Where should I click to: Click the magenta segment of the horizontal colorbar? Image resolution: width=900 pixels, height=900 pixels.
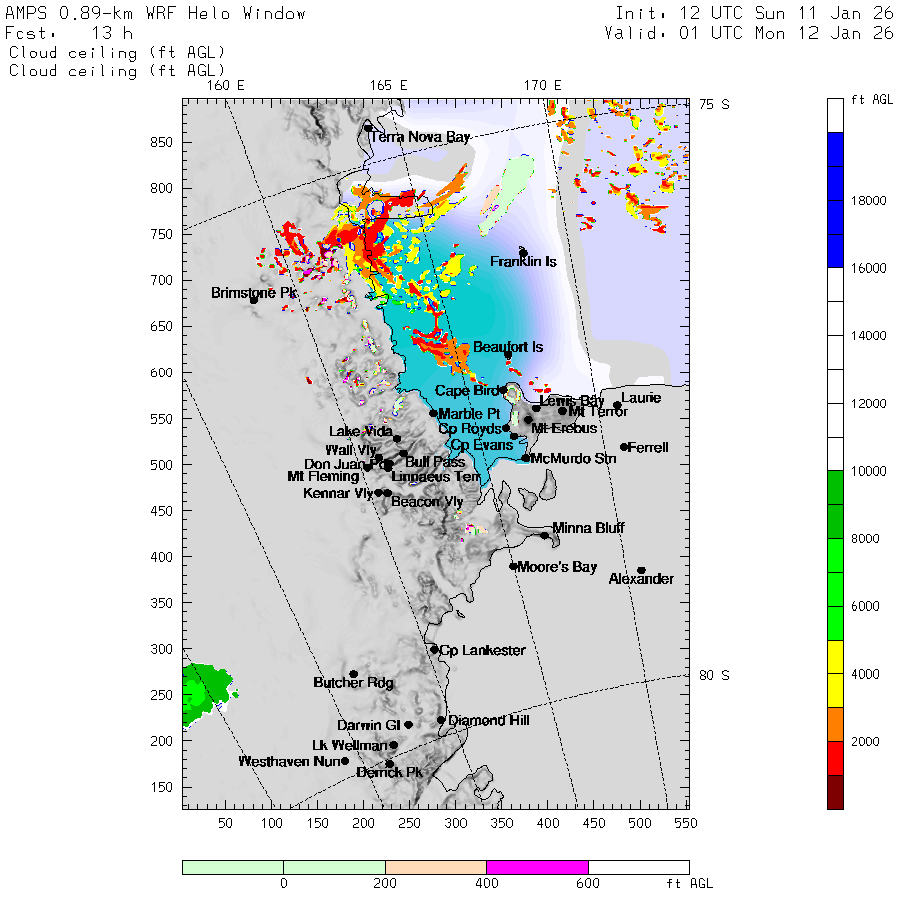pyautogui.click(x=537, y=867)
